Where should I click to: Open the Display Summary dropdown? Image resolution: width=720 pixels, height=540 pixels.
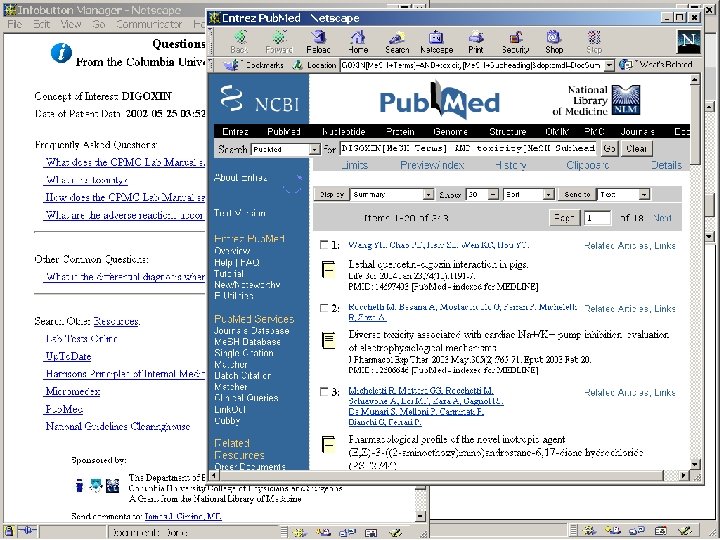(392, 195)
